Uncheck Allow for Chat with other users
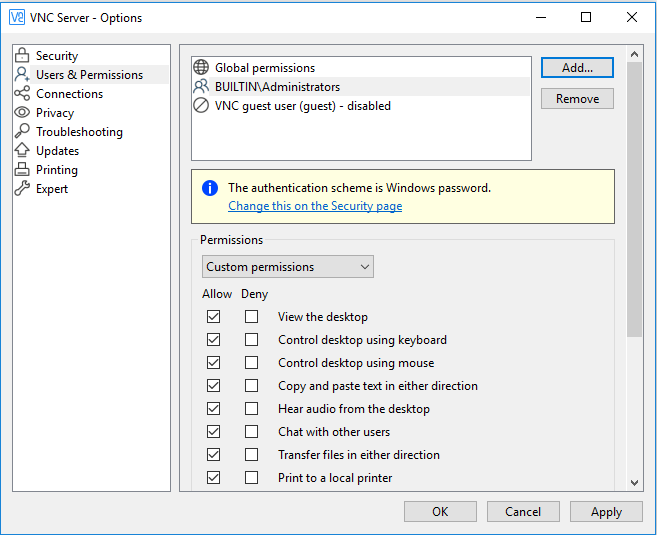Viewport: 657px width, 535px height. [213, 432]
